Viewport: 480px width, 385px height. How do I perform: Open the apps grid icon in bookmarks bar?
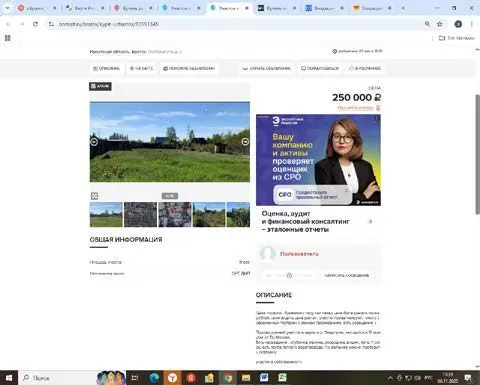pyautogui.click(x=8, y=38)
